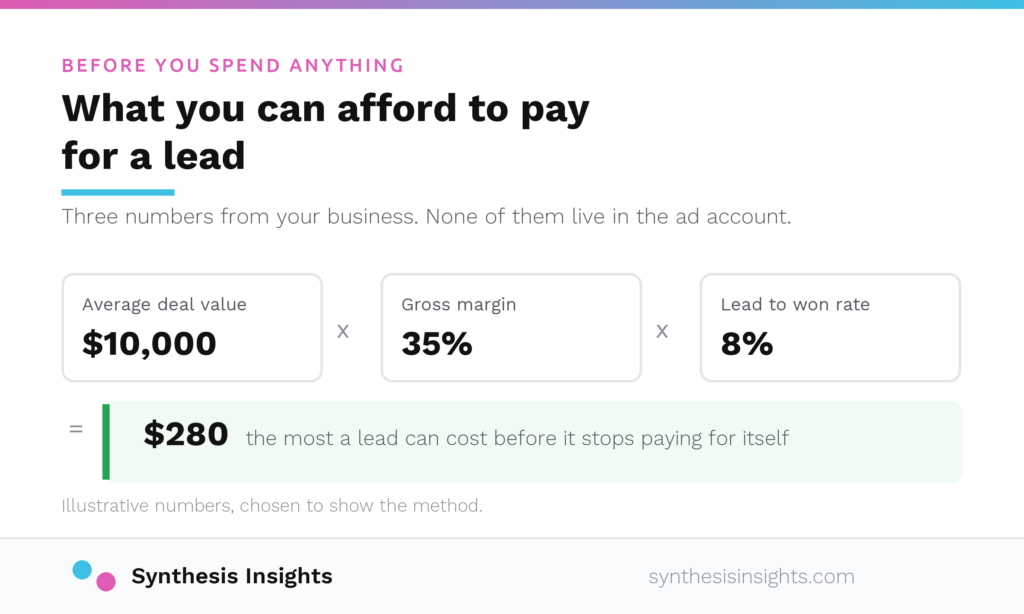Select the Gross margin card
Image resolution: width=1024 pixels, height=614 pixels.
point(511,327)
